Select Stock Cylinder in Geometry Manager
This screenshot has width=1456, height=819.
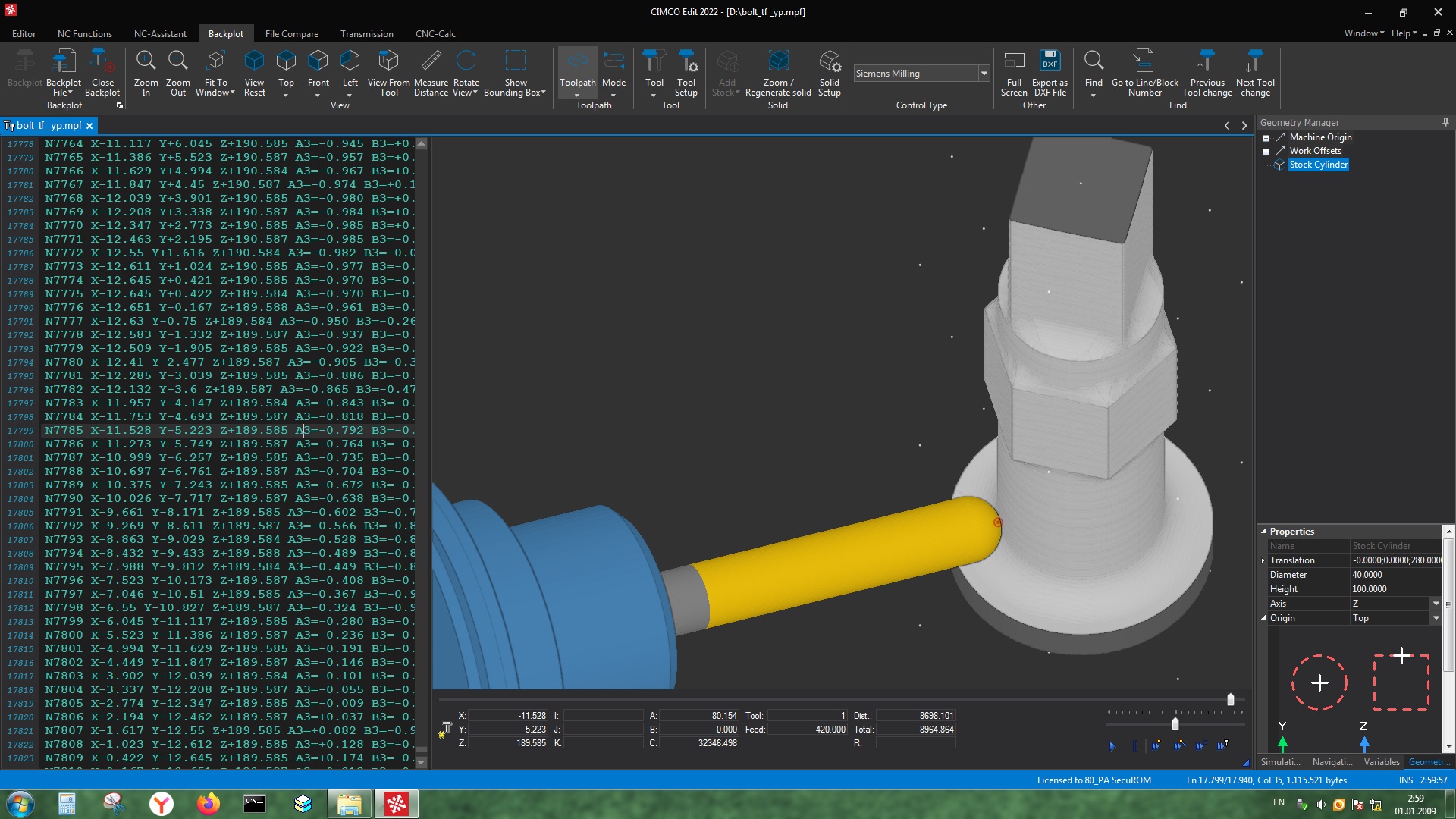pos(1318,165)
